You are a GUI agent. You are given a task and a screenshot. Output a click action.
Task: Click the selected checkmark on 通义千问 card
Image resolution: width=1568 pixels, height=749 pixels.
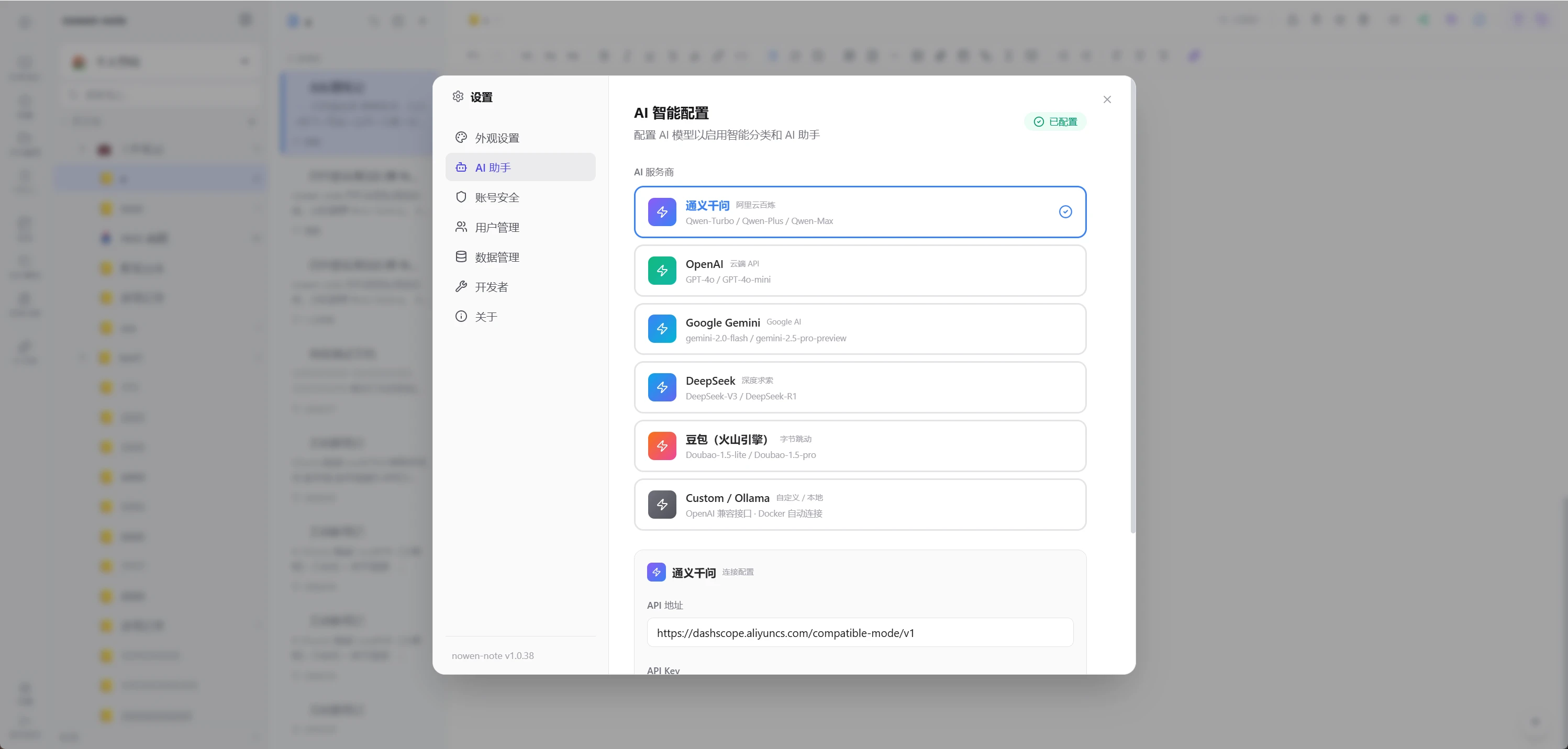[x=1065, y=212]
